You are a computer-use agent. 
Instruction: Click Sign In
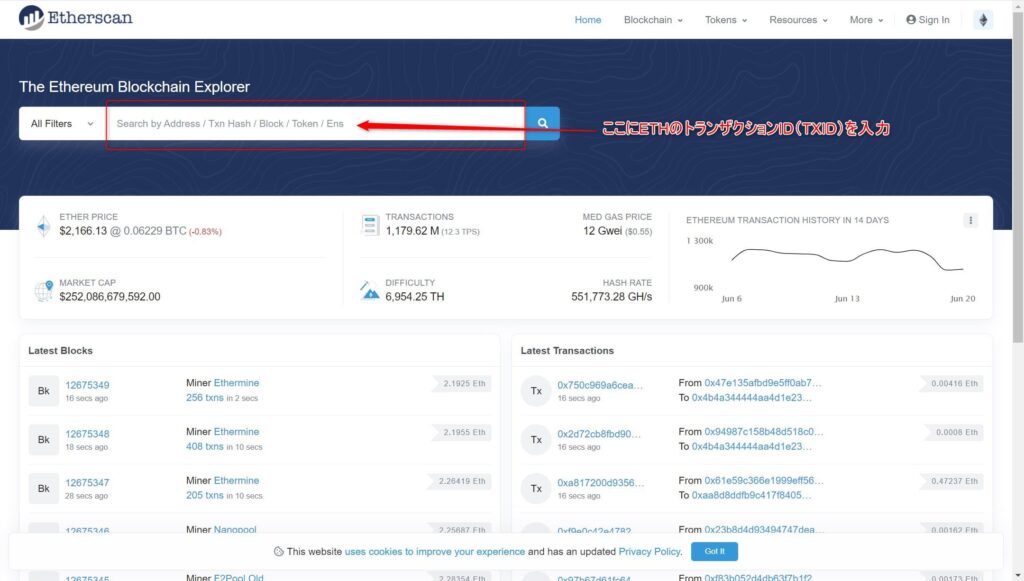[x=928, y=20]
